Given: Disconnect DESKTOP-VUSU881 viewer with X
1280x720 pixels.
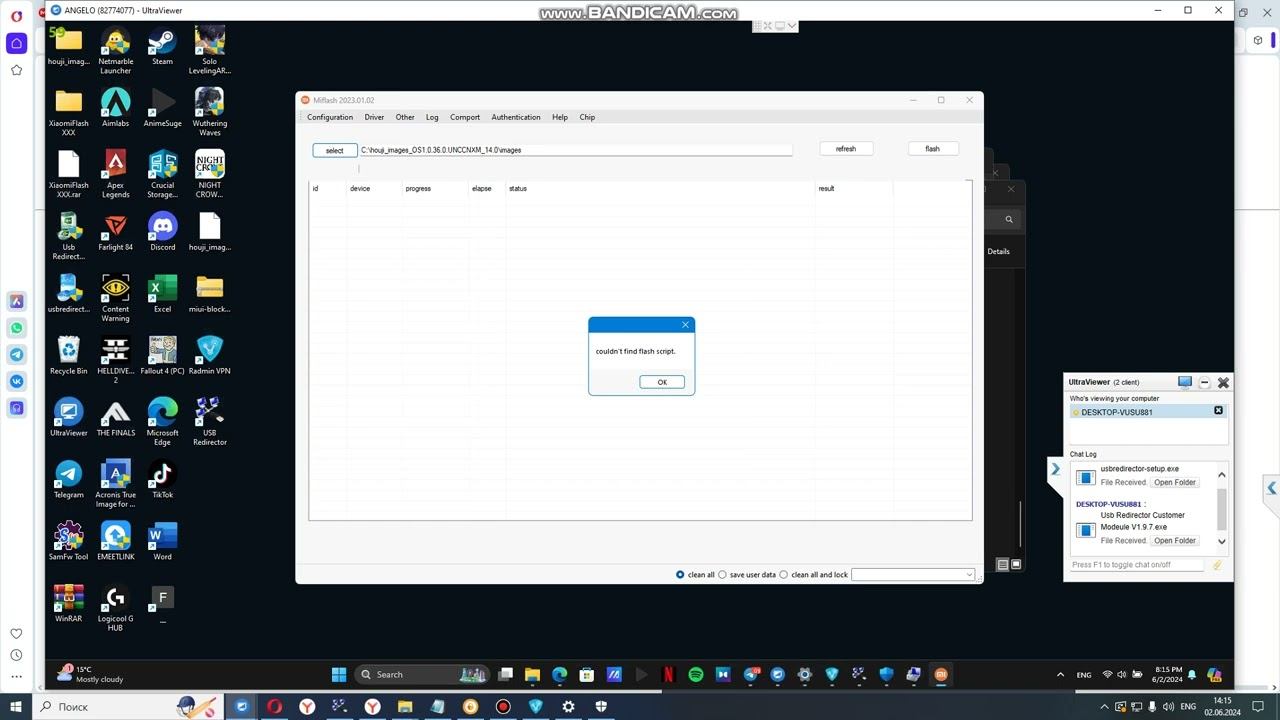Looking at the screenshot, I should point(1218,411).
